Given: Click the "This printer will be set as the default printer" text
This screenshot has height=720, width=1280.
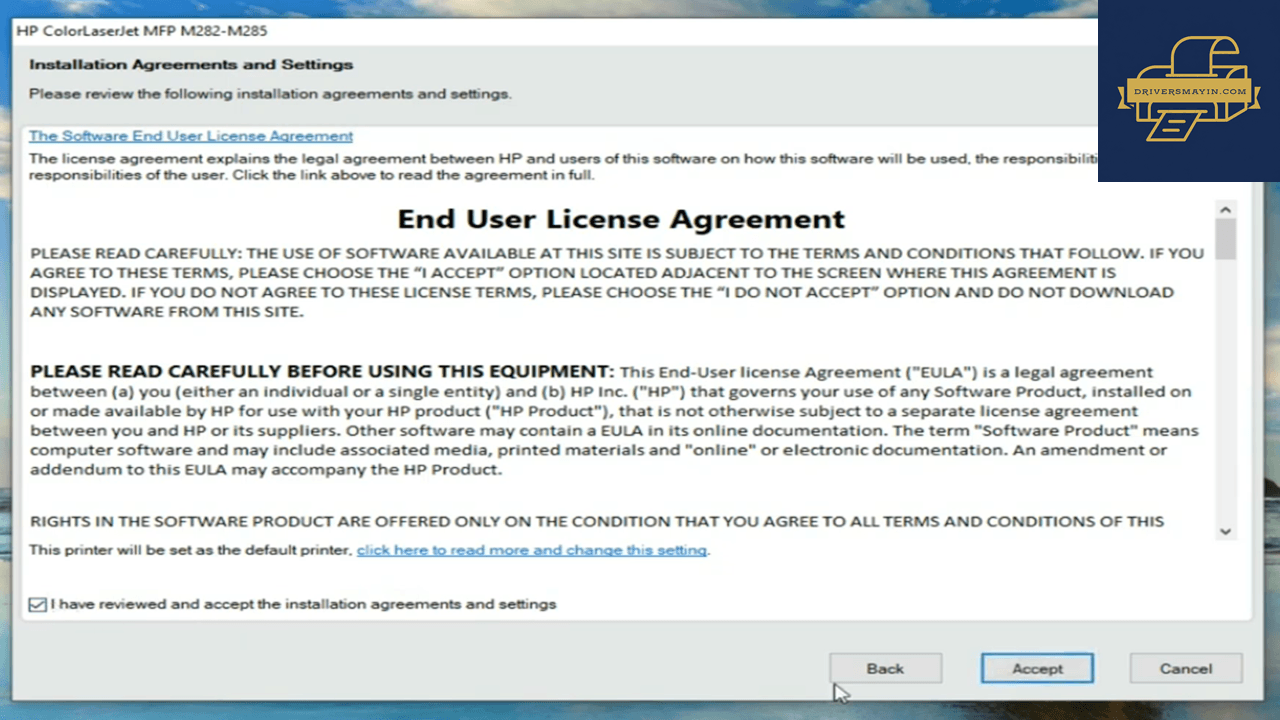Looking at the screenshot, I should pos(191,550).
